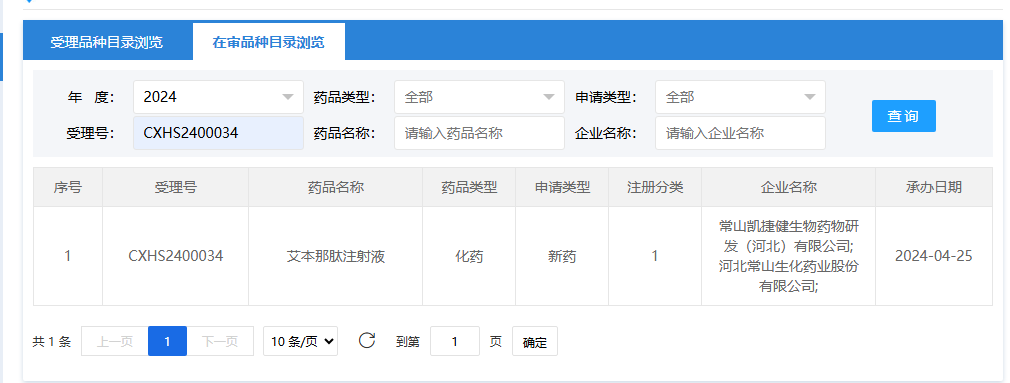1010x383 pixels.
Task: Click the 承办日期 column header
Action: [x=933, y=187]
